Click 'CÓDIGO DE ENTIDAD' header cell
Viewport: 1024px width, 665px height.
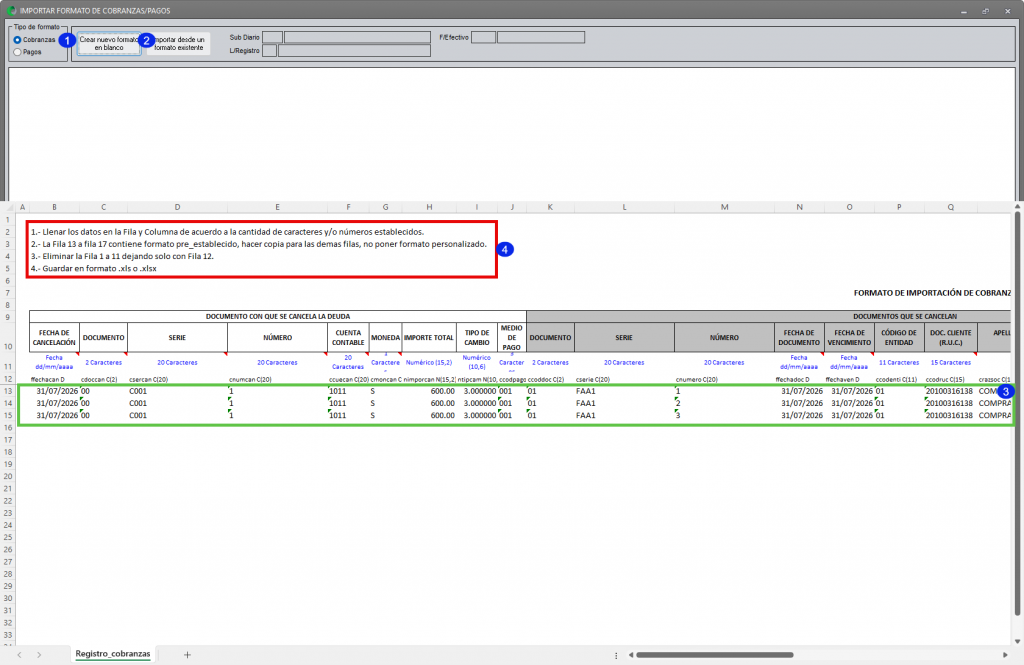coord(899,337)
